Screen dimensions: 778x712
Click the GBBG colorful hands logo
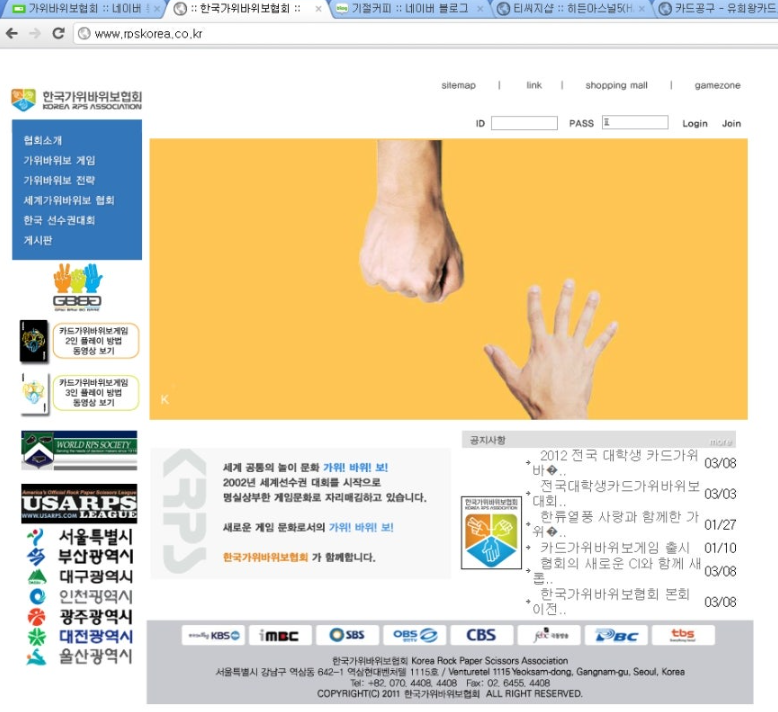coord(77,287)
